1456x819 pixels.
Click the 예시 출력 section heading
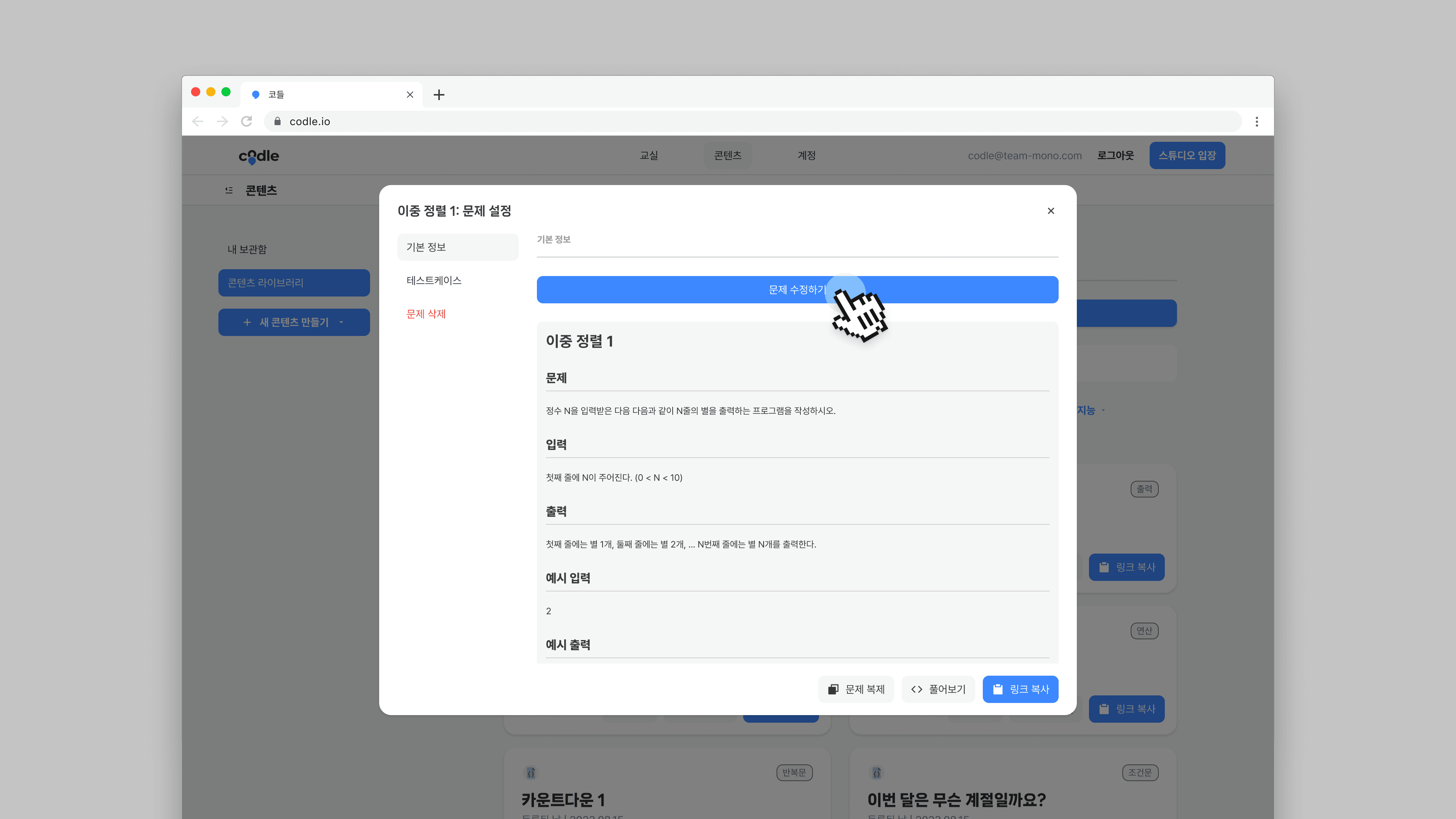pos(568,644)
